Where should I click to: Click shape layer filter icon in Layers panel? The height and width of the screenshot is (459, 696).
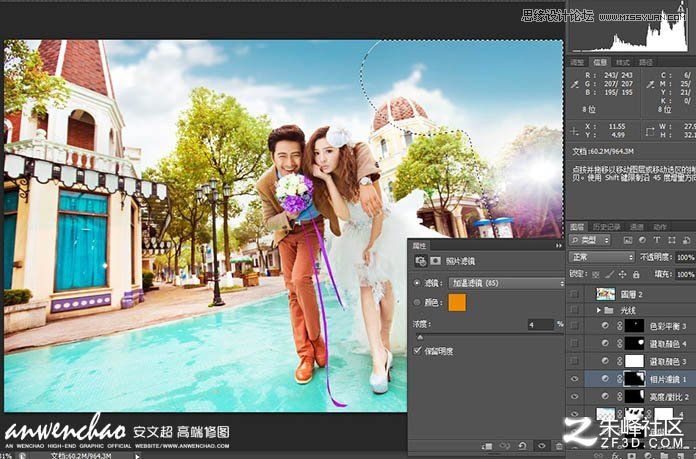click(672, 240)
